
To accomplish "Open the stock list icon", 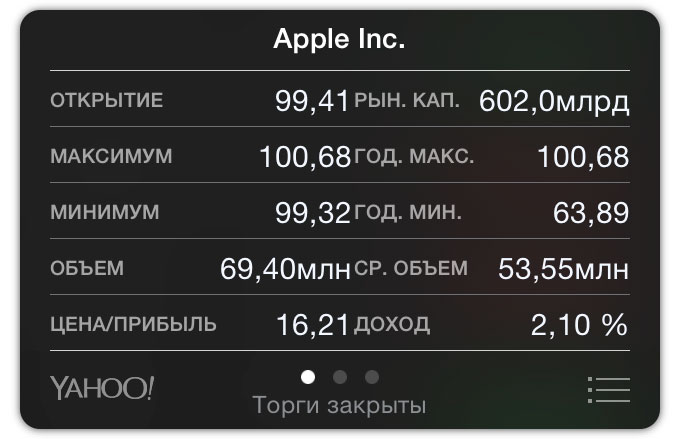I will coord(608,389).
